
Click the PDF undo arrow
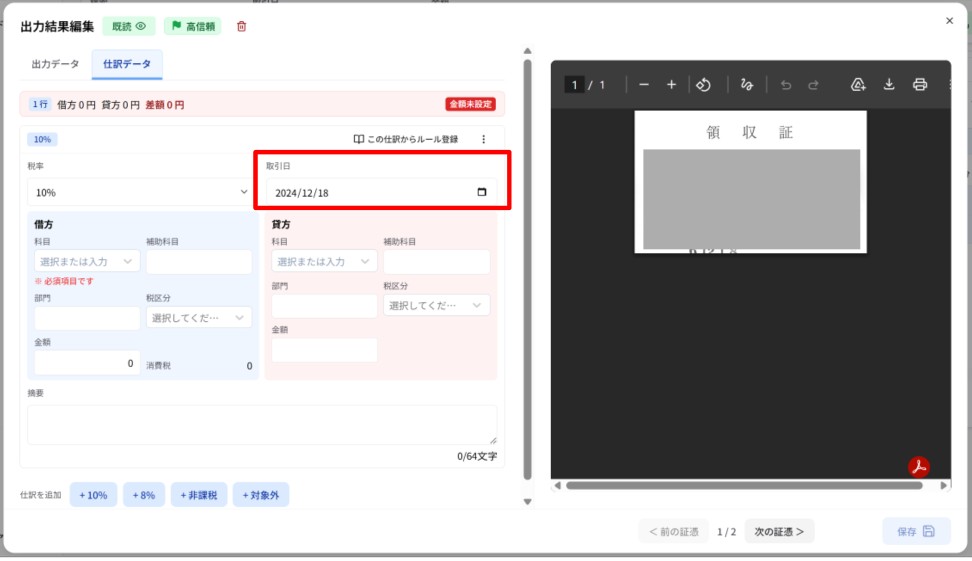[786, 84]
